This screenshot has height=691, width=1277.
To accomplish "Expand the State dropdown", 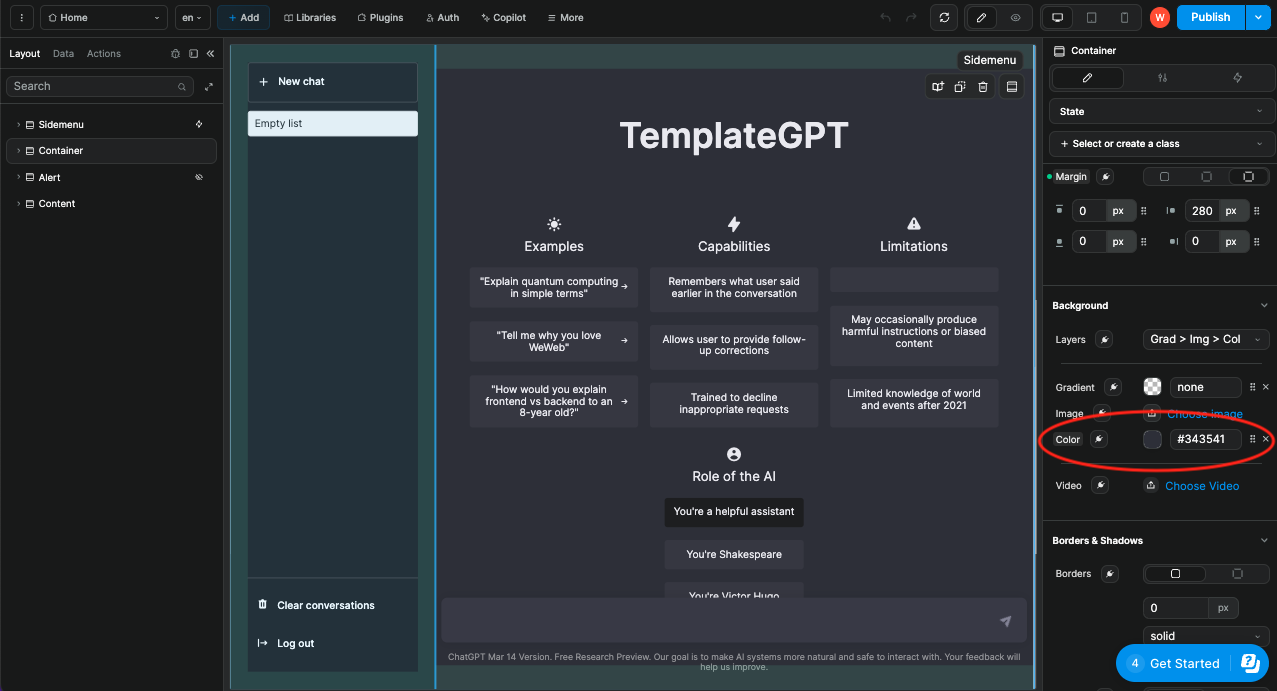I will [1160, 111].
